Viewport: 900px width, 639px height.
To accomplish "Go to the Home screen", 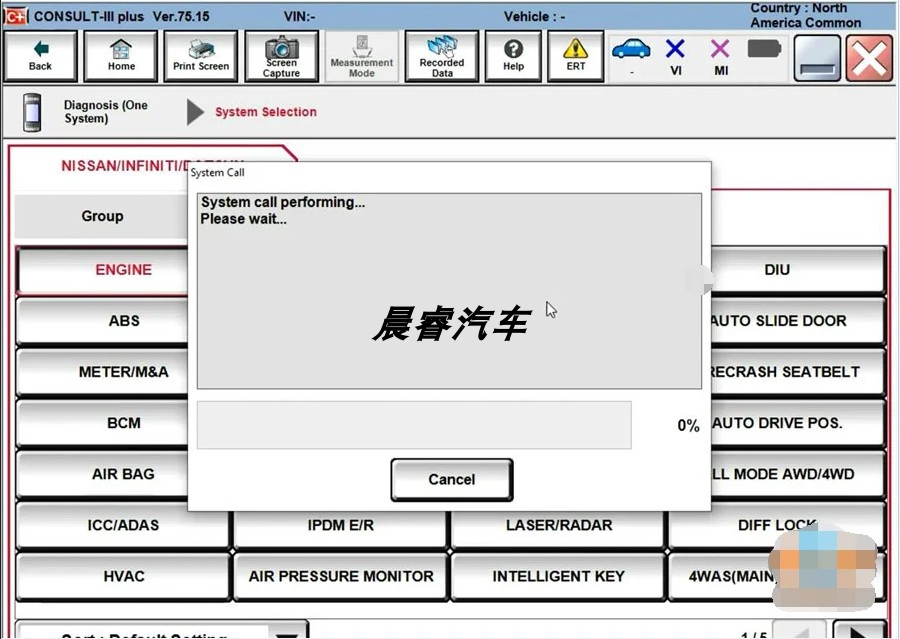I will click(121, 56).
